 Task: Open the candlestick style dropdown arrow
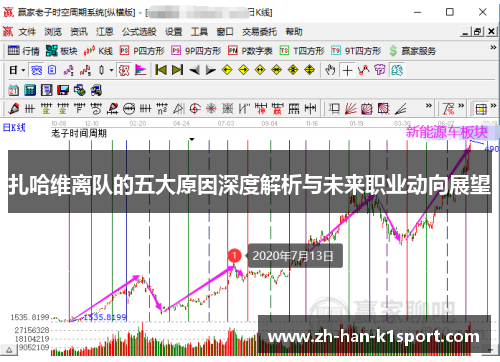click(111, 70)
